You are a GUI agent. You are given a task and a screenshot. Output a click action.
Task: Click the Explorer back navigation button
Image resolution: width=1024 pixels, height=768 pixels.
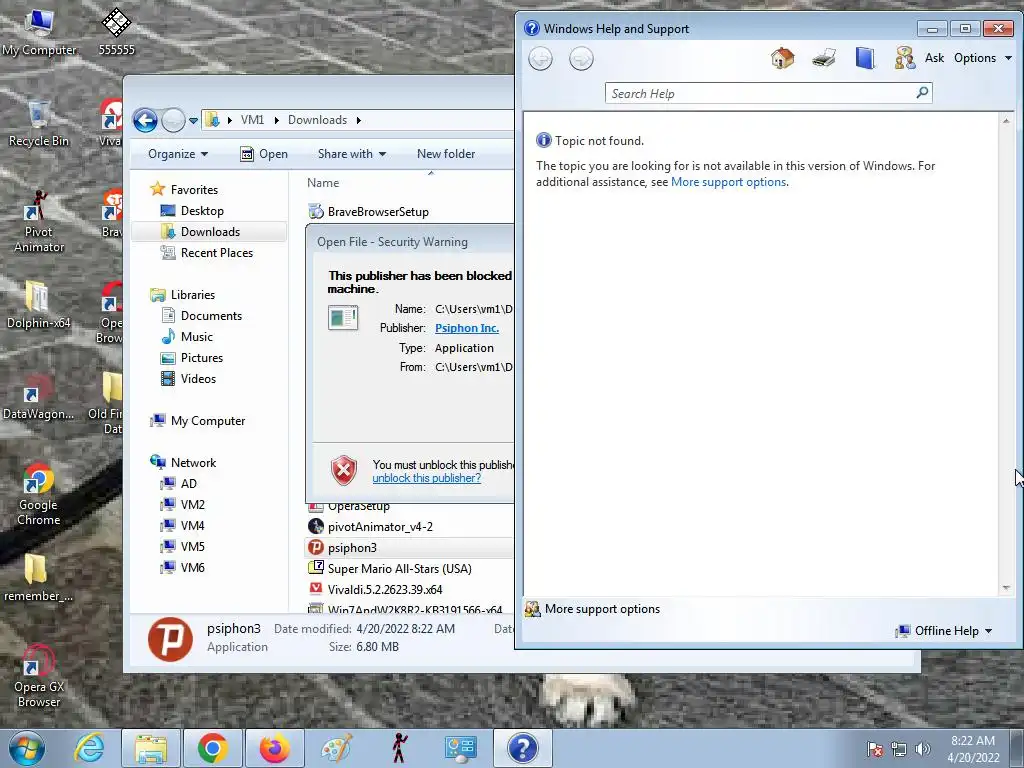(x=145, y=120)
